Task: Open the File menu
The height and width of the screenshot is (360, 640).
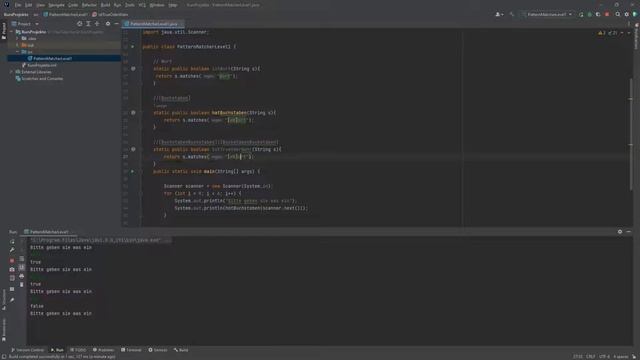Action: tap(18, 5)
